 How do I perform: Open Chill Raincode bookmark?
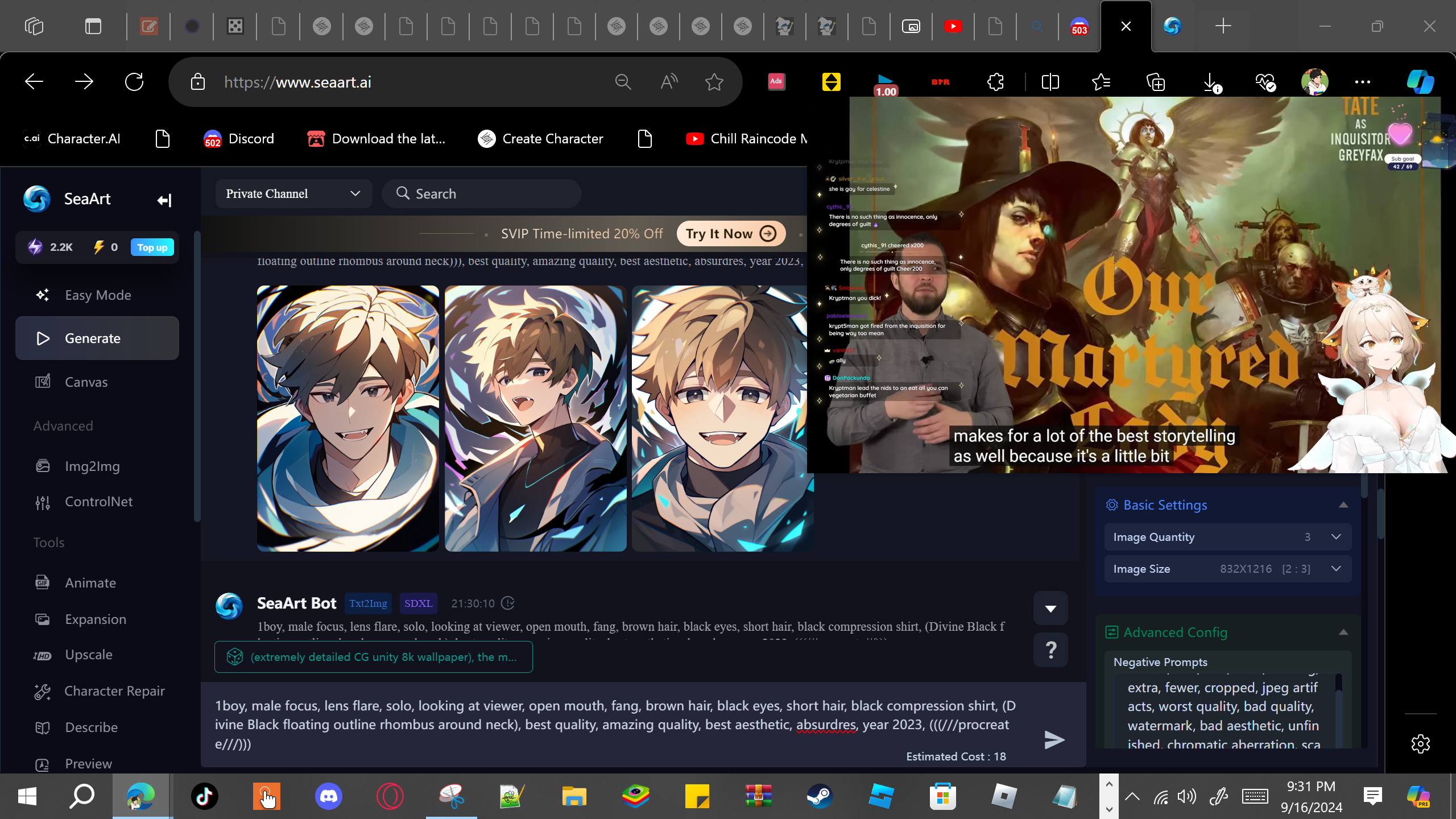click(746, 139)
